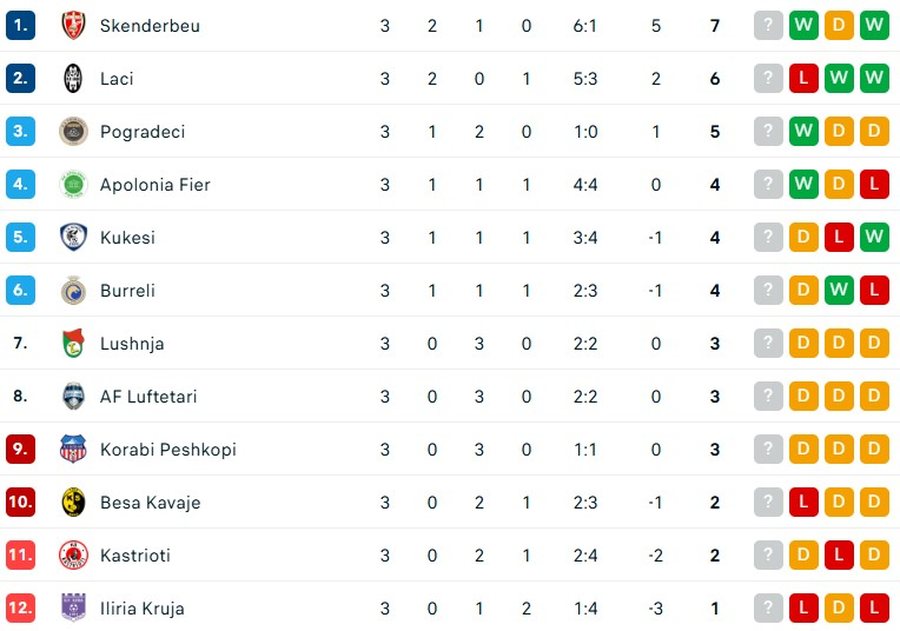Click the Lushnja team logo
This screenshot has height=631, width=900.
tap(73, 343)
